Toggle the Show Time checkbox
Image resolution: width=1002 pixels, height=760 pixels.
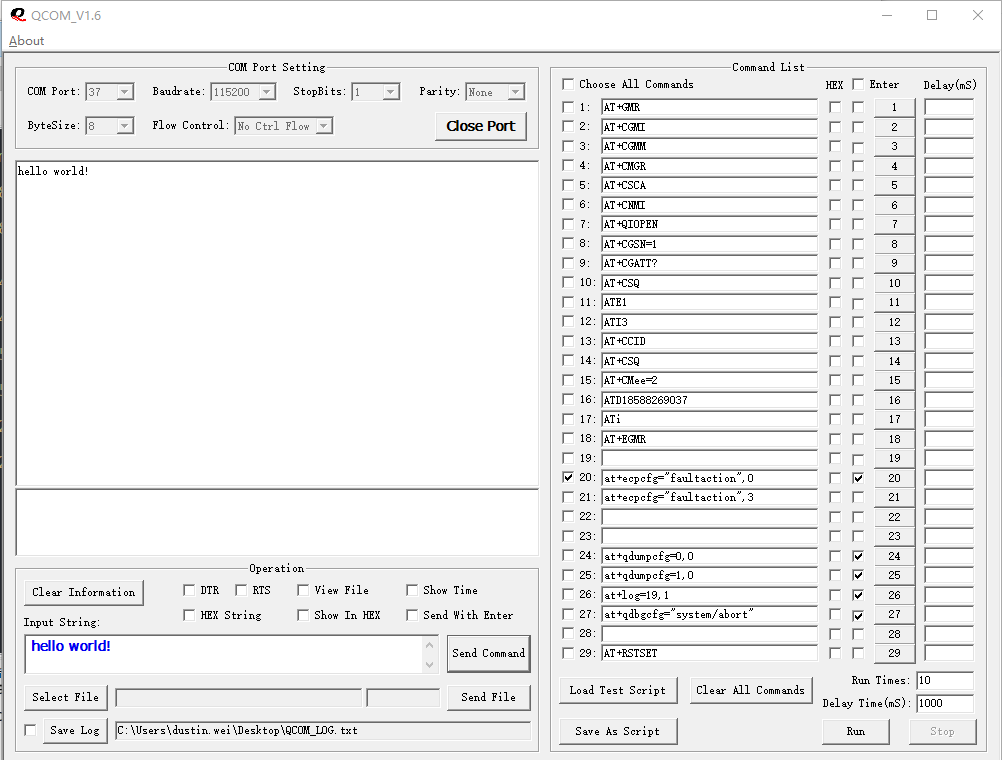pos(412,590)
